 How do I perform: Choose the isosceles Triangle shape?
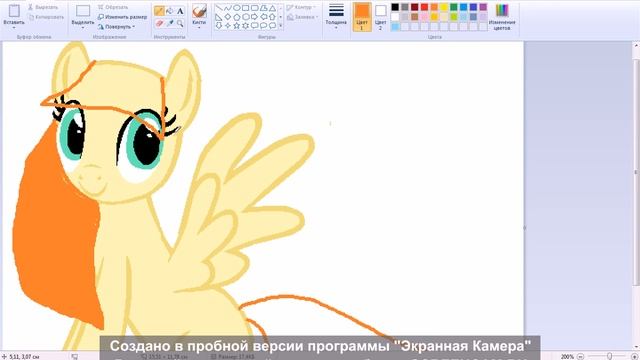[x=273, y=8]
